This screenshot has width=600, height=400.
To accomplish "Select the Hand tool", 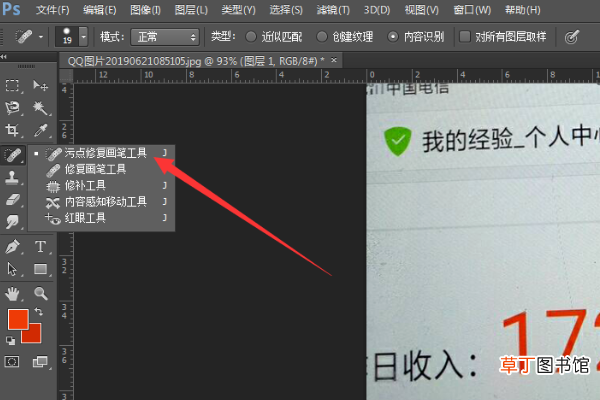I will pyautogui.click(x=12, y=294).
